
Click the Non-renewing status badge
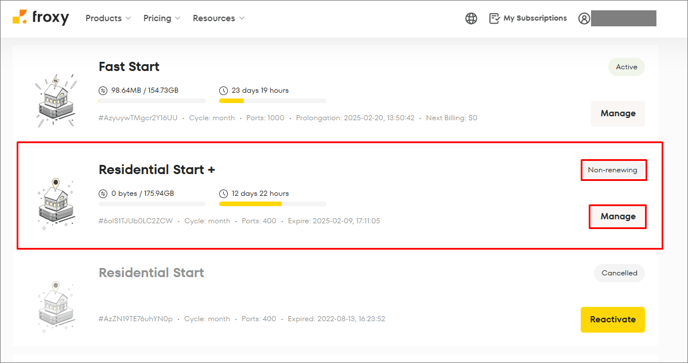click(613, 170)
